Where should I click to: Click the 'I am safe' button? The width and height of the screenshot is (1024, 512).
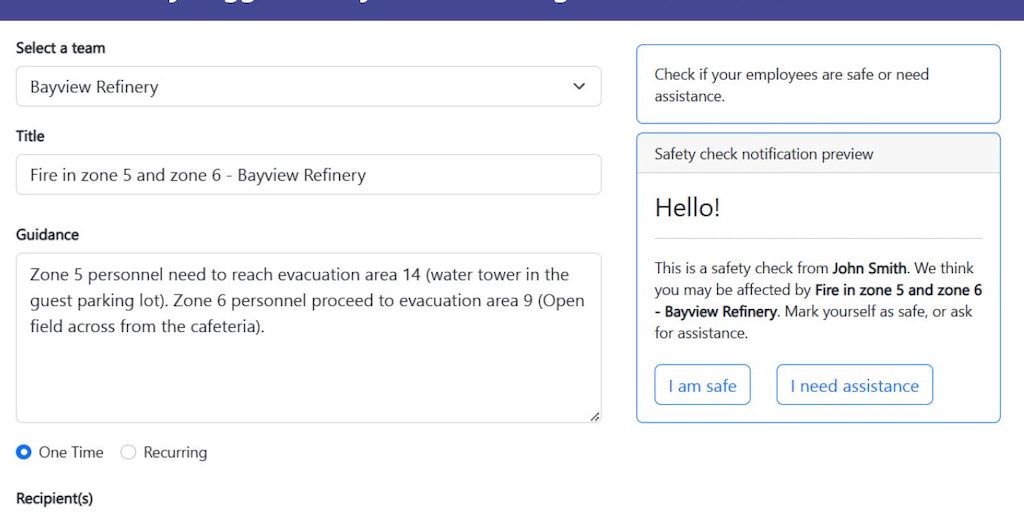[x=702, y=386]
